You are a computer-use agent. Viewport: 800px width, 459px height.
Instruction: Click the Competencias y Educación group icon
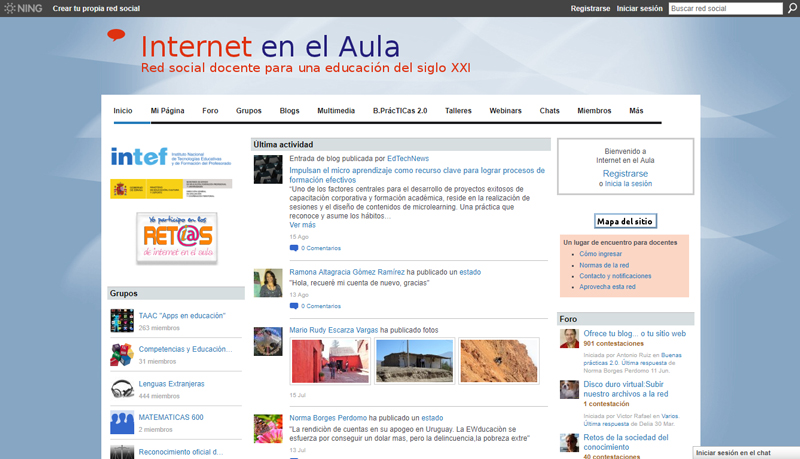point(122,355)
